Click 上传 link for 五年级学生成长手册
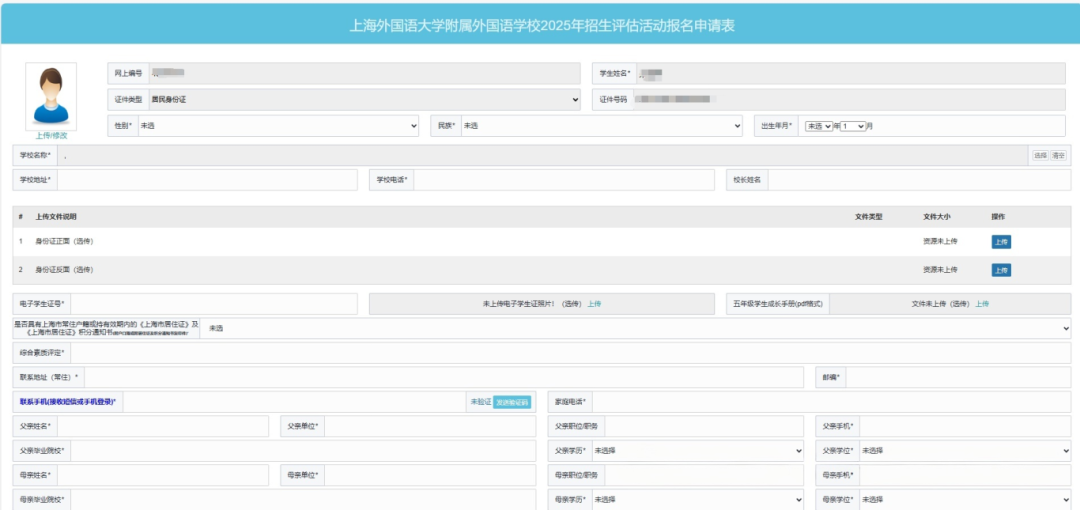Screen dimensions: 1080x510 [x=981, y=304]
